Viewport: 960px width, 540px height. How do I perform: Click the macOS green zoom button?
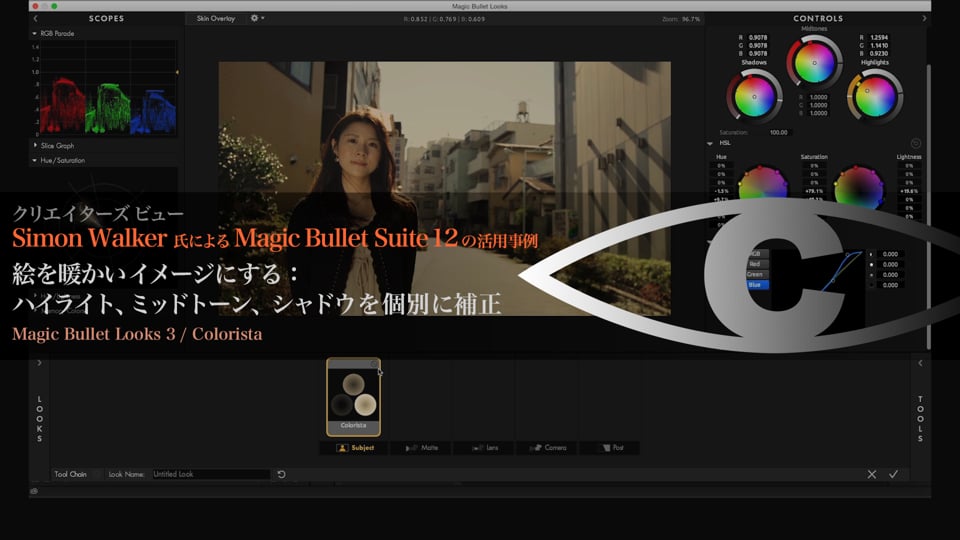click(x=54, y=6)
